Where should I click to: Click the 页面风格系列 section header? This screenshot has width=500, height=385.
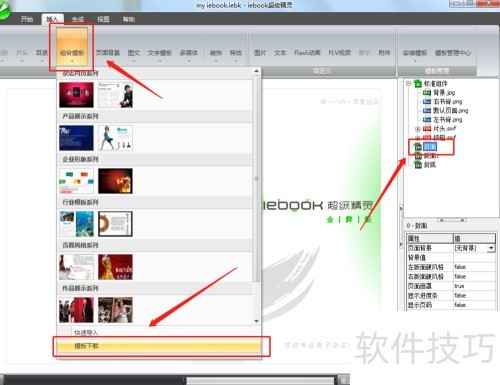[x=155, y=245]
